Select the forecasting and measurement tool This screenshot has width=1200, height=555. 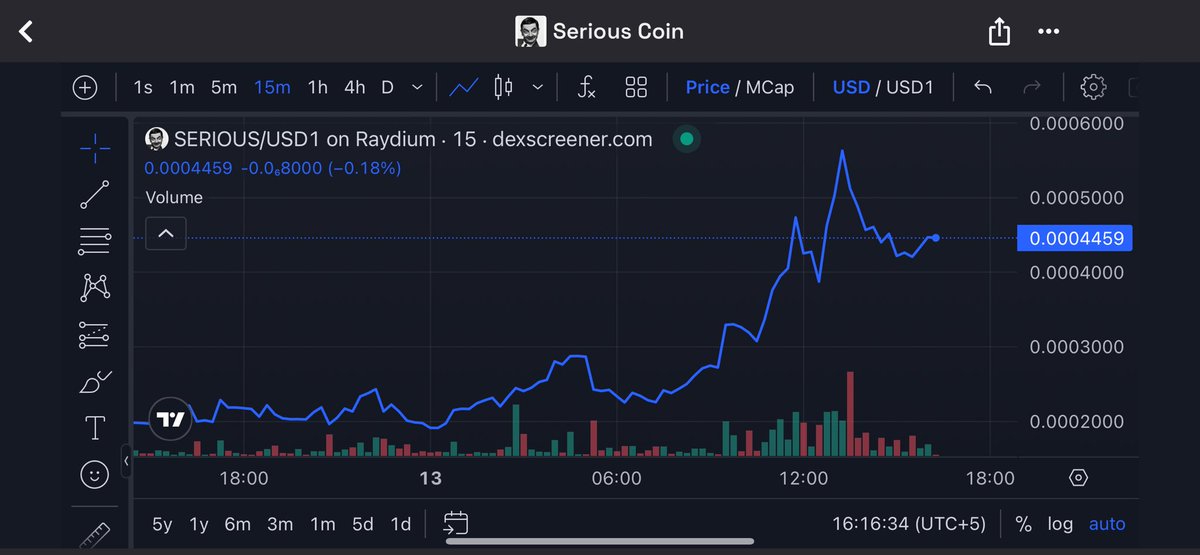point(95,335)
